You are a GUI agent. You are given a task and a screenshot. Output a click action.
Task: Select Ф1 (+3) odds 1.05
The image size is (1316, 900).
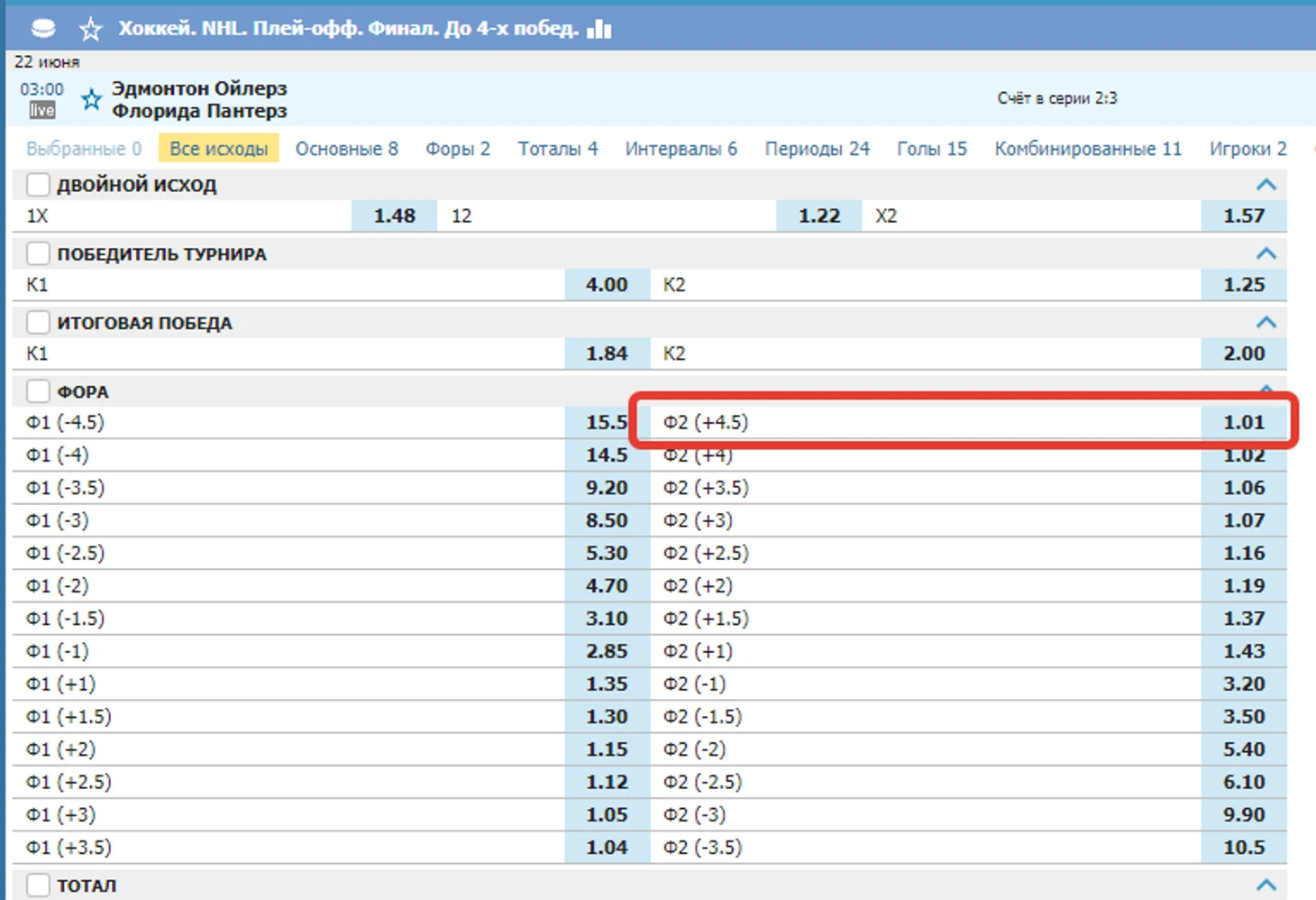607,815
